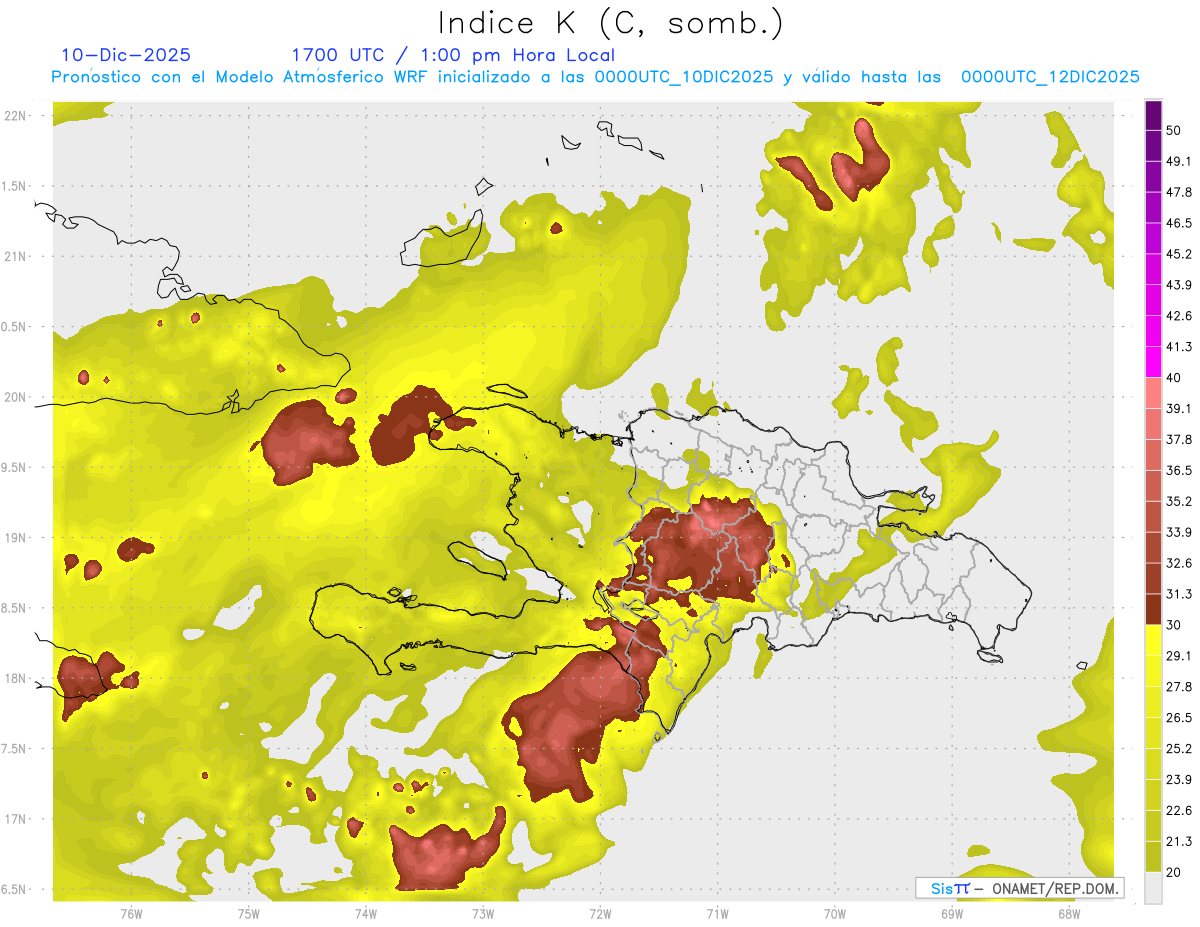Click the 'Indice K (C, somb.)' map title
1200x927 pixels.
click(611, 24)
